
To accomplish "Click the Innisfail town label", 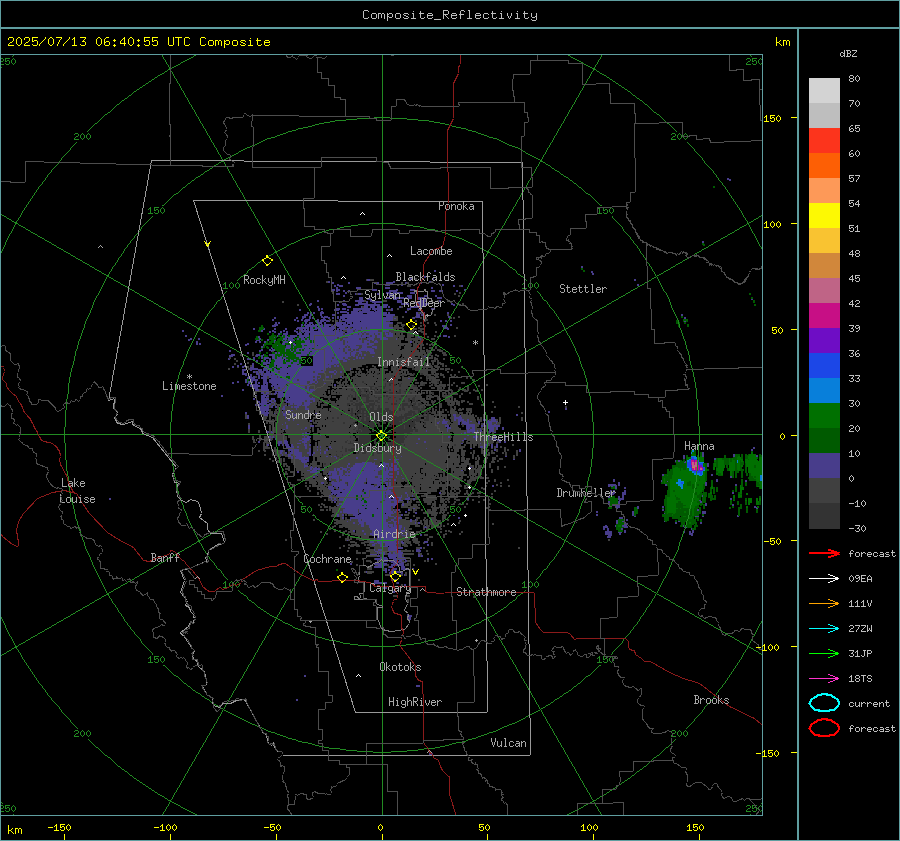I will point(403,362).
